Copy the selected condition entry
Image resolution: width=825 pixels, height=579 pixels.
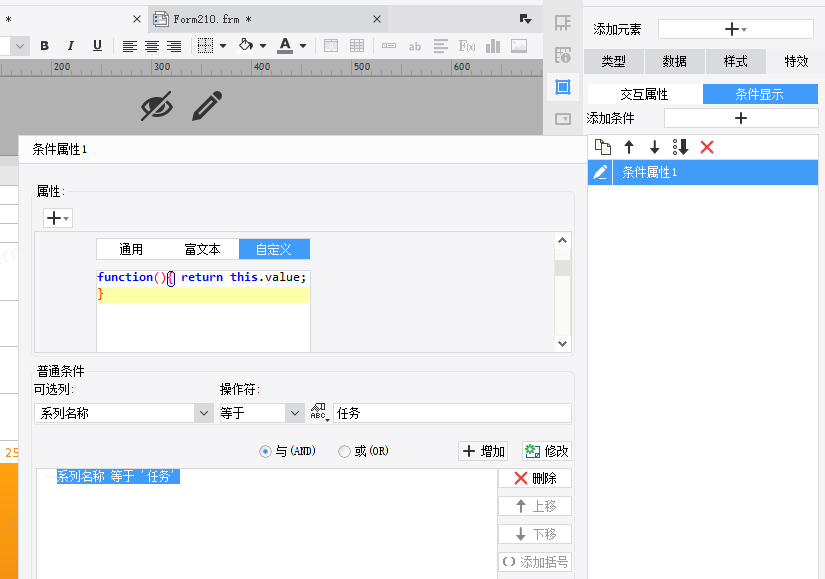click(602, 147)
